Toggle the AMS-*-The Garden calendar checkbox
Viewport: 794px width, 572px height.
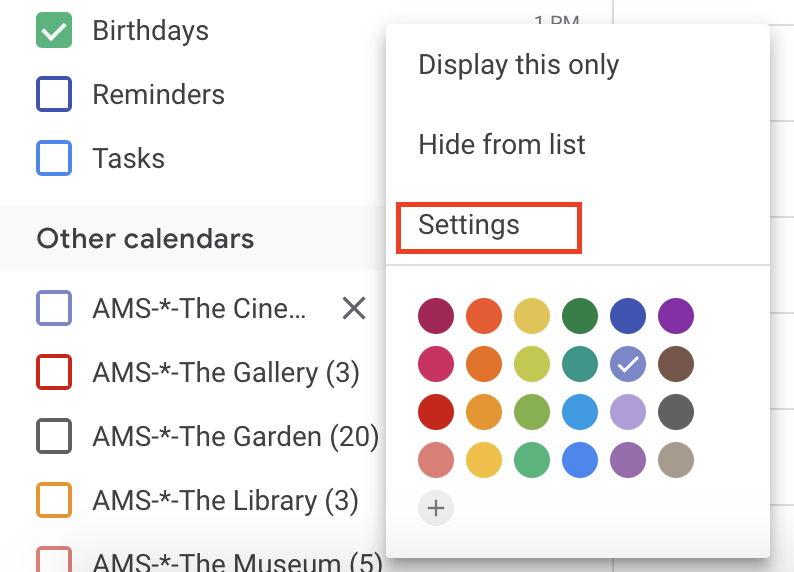[x=54, y=437]
